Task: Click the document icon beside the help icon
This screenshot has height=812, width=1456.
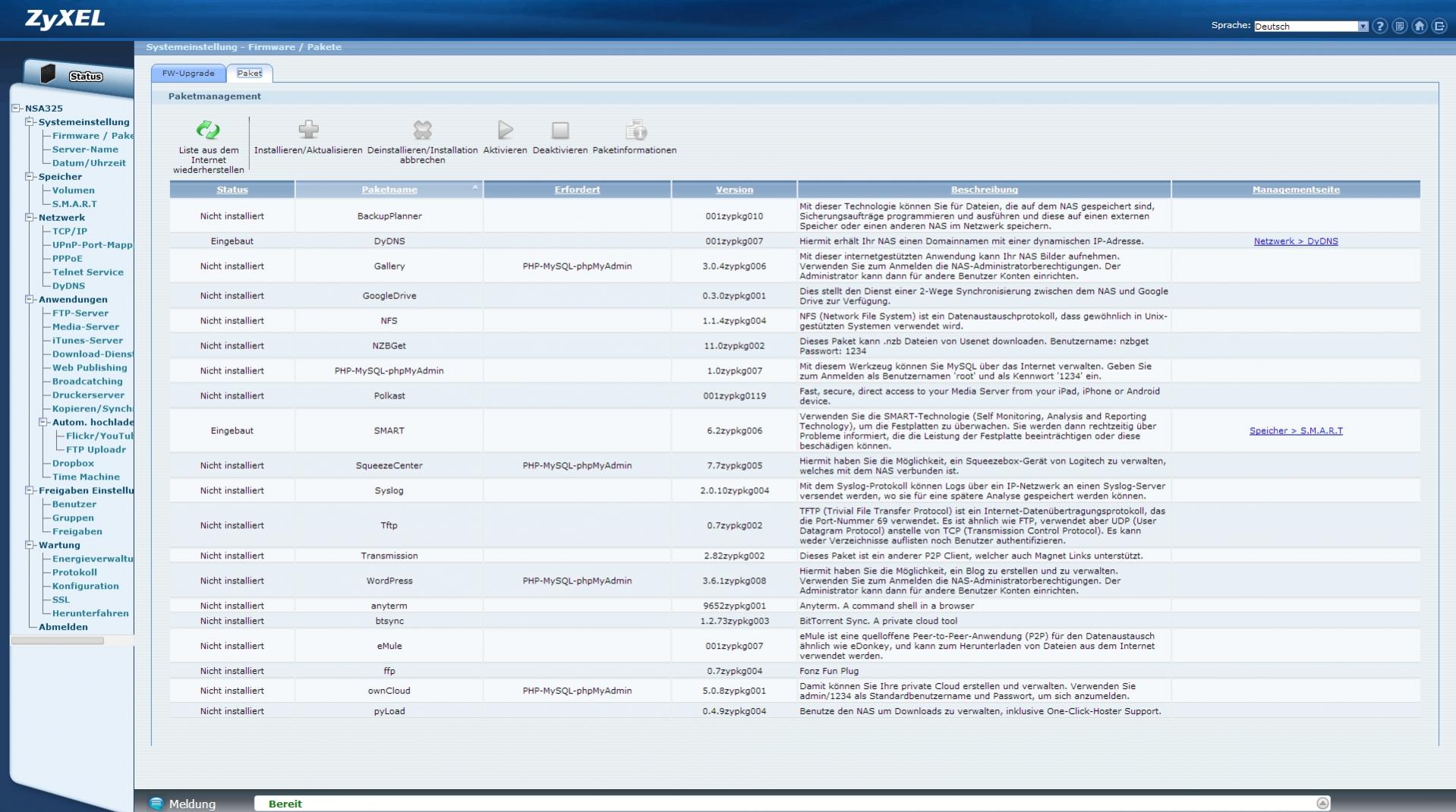Action: tap(1400, 26)
